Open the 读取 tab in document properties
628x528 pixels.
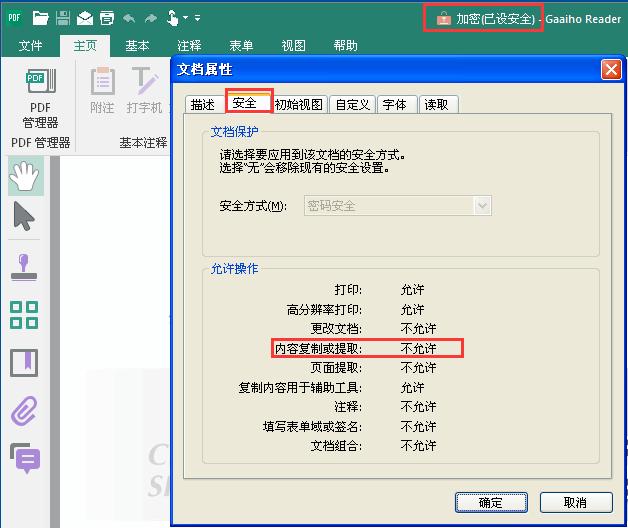[437, 105]
